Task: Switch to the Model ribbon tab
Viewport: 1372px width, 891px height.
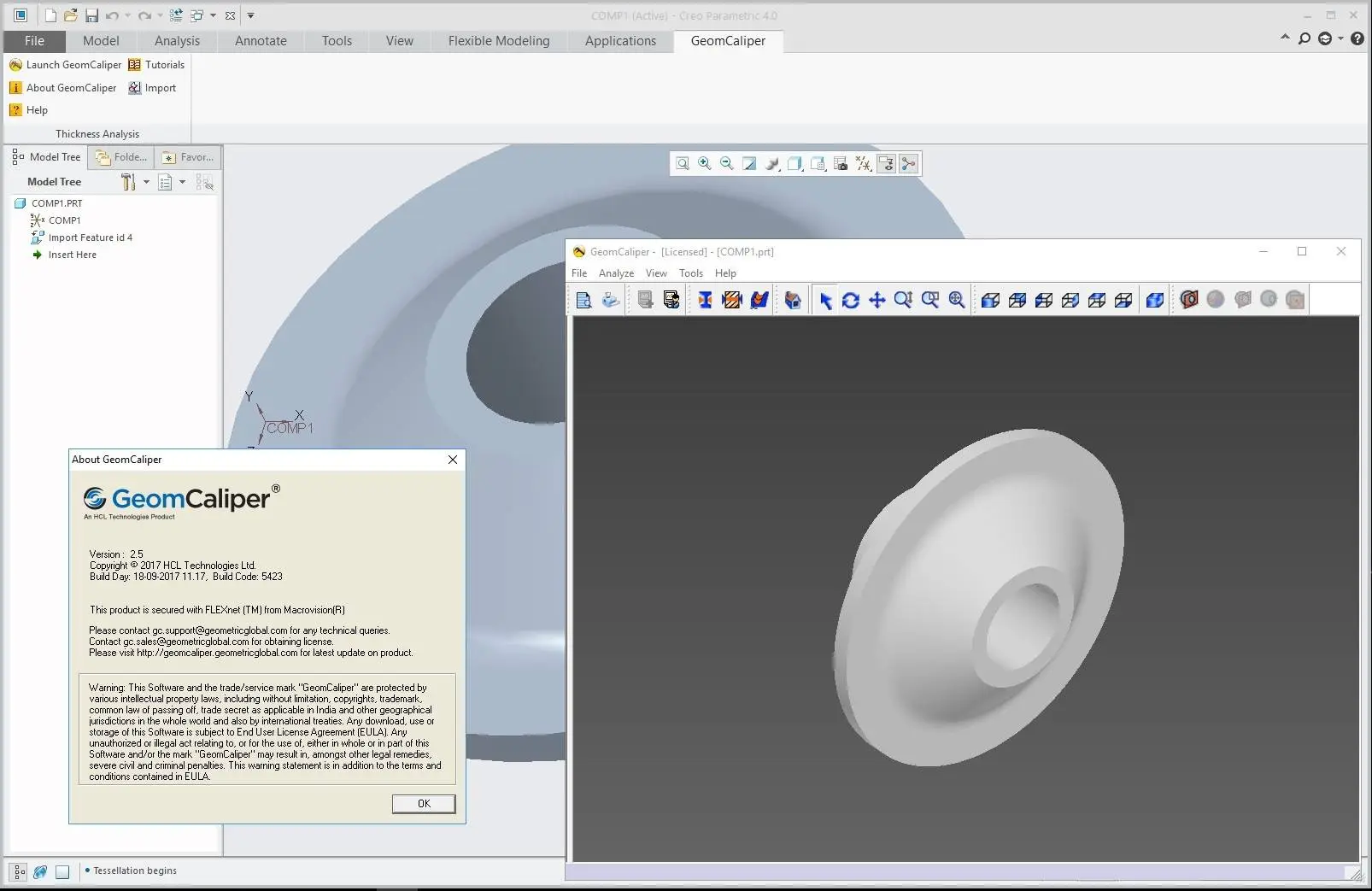Action: tap(101, 41)
